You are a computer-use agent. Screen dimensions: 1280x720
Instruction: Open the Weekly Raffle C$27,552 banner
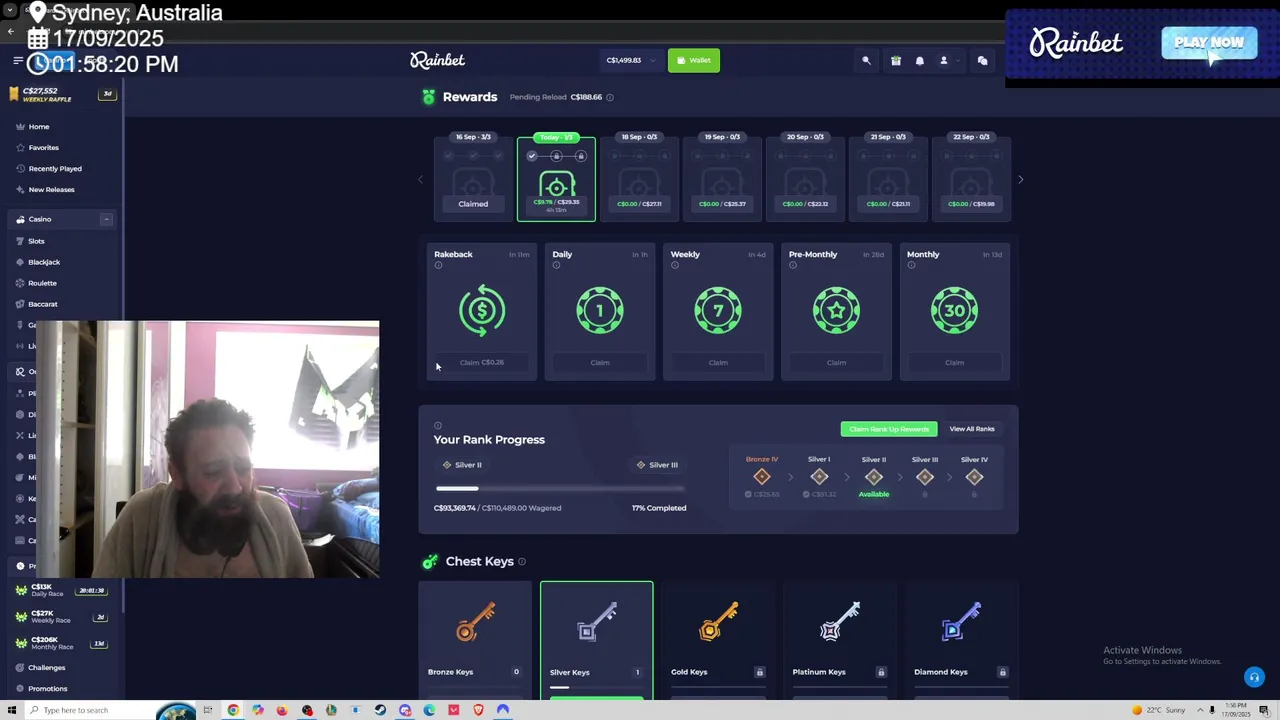coord(62,95)
